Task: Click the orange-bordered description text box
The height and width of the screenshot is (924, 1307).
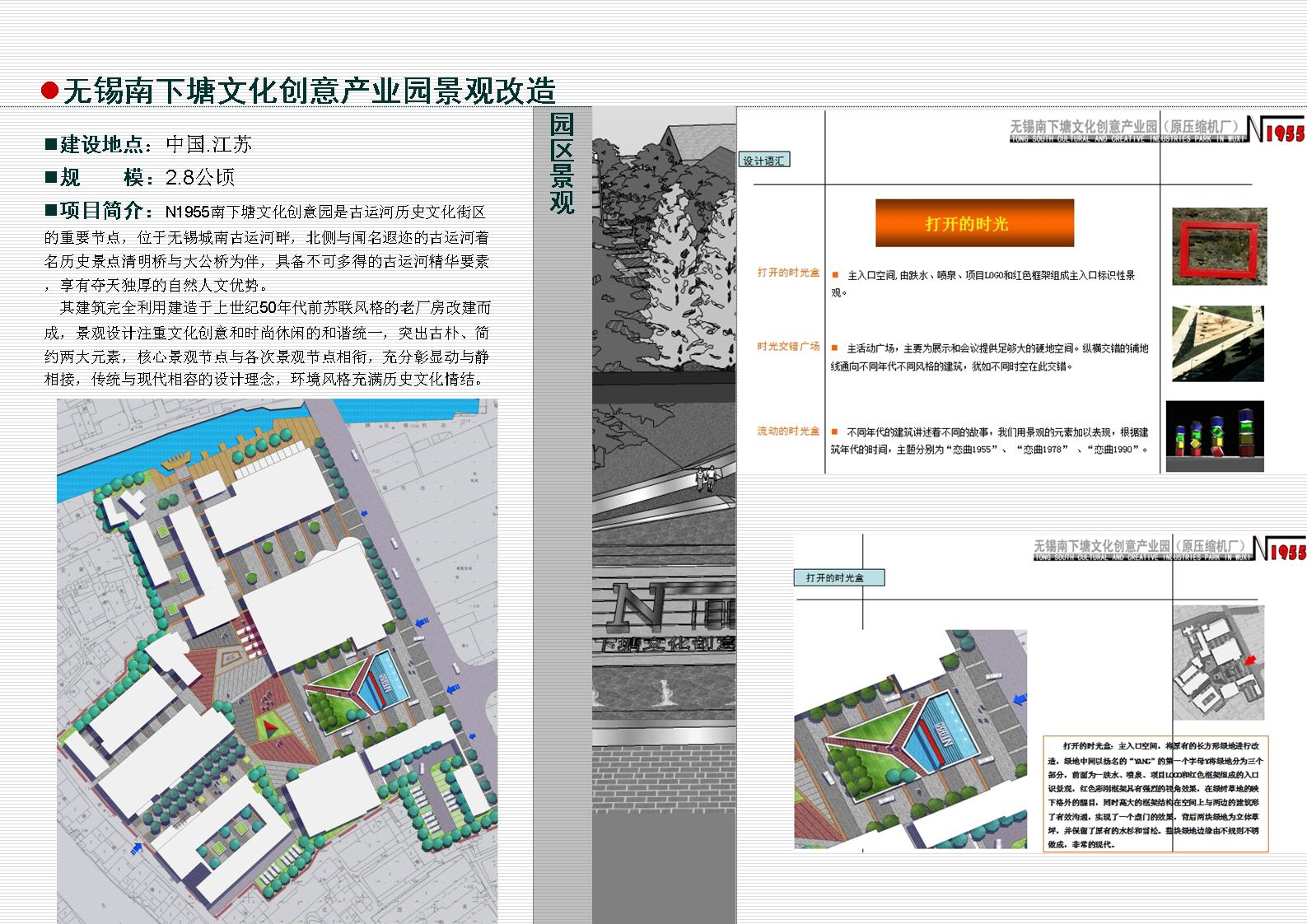Action: (1155, 793)
